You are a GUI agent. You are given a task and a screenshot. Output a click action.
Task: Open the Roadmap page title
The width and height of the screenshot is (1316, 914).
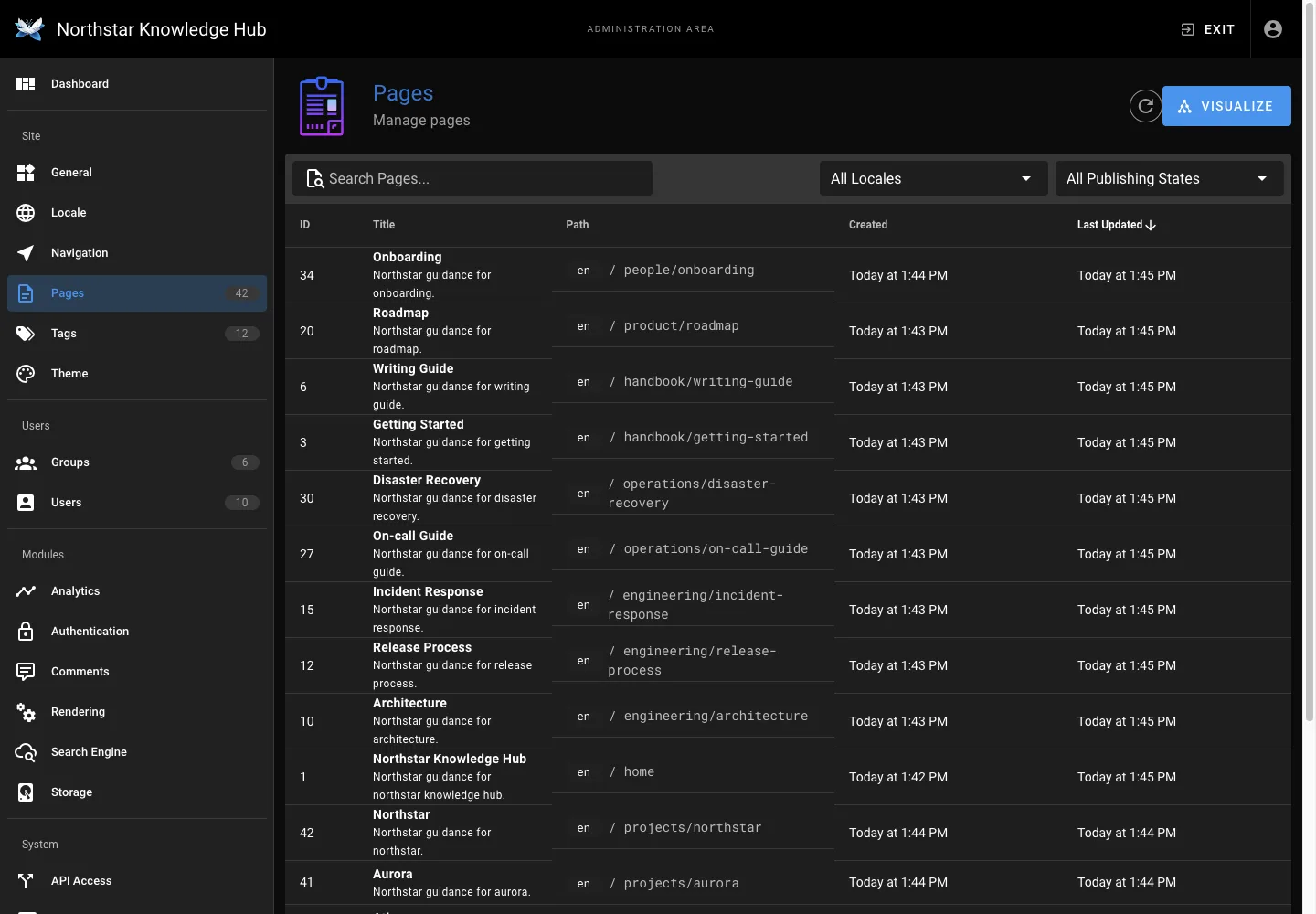400,313
